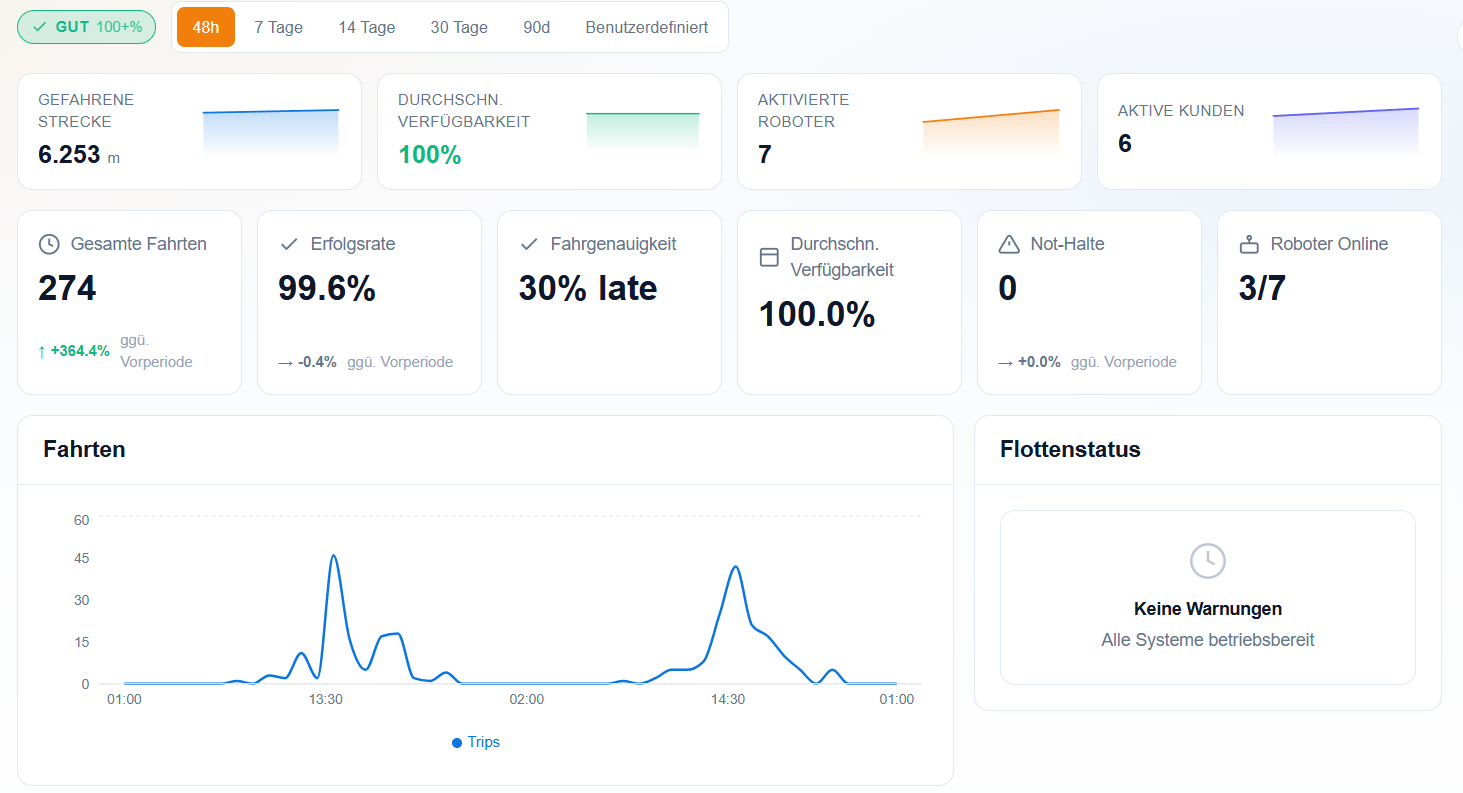This screenshot has height=793, width=1463.
Task: Choose the 14 Tage time range
Action: click(x=366, y=27)
